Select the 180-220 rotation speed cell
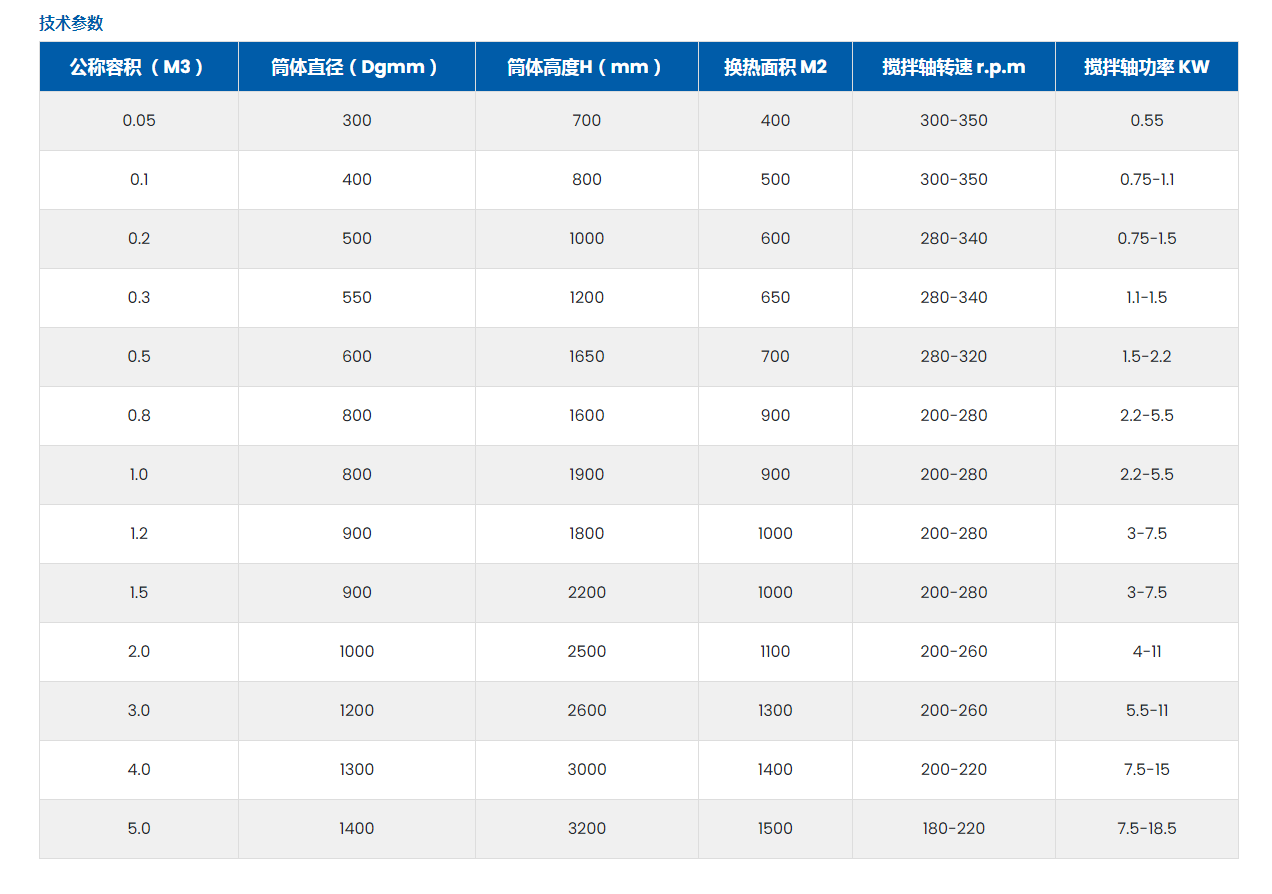Image resolution: width=1272 pixels, height=894 pixels. pyautogui.click(x=954, y=828)
